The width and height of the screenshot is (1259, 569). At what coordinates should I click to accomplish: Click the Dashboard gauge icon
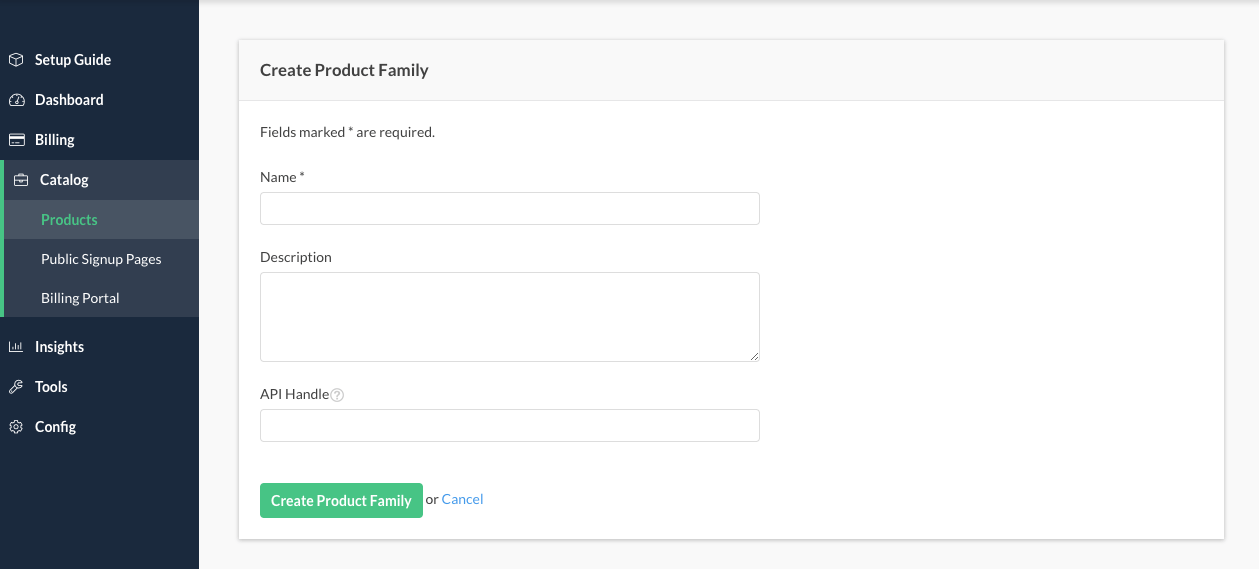point(16,100)
